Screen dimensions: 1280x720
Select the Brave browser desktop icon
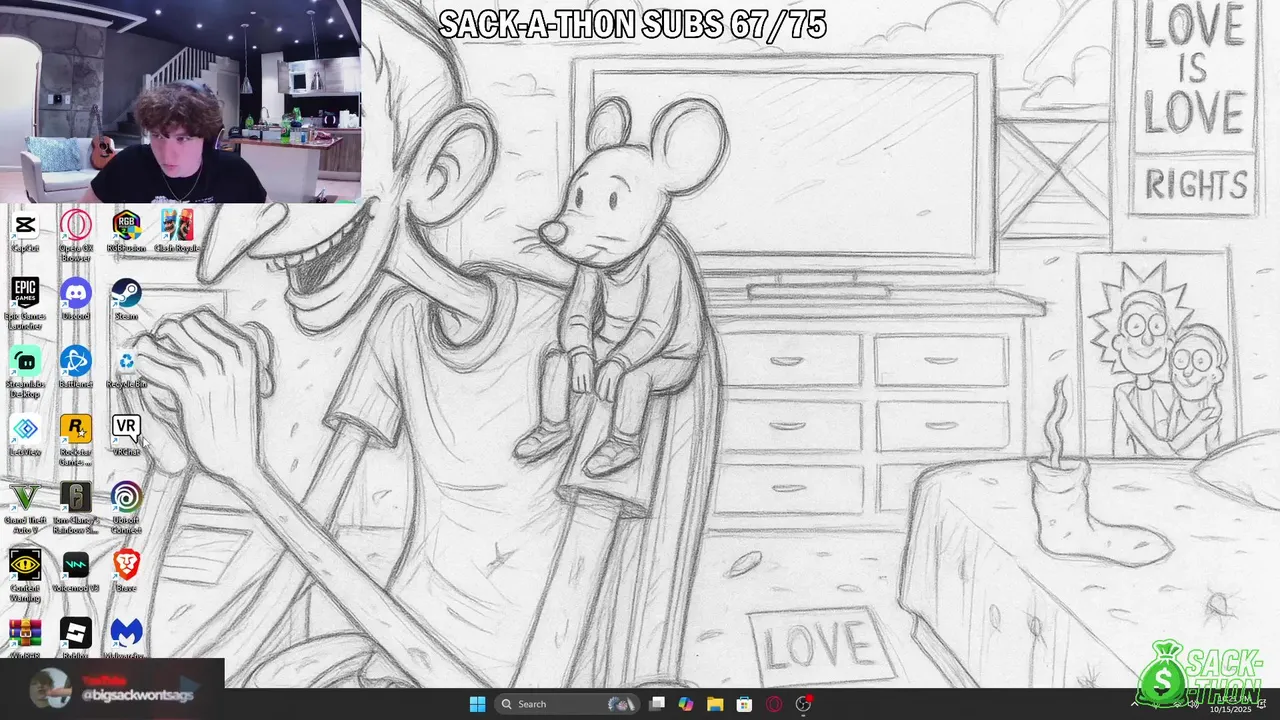tap(126, 572)
